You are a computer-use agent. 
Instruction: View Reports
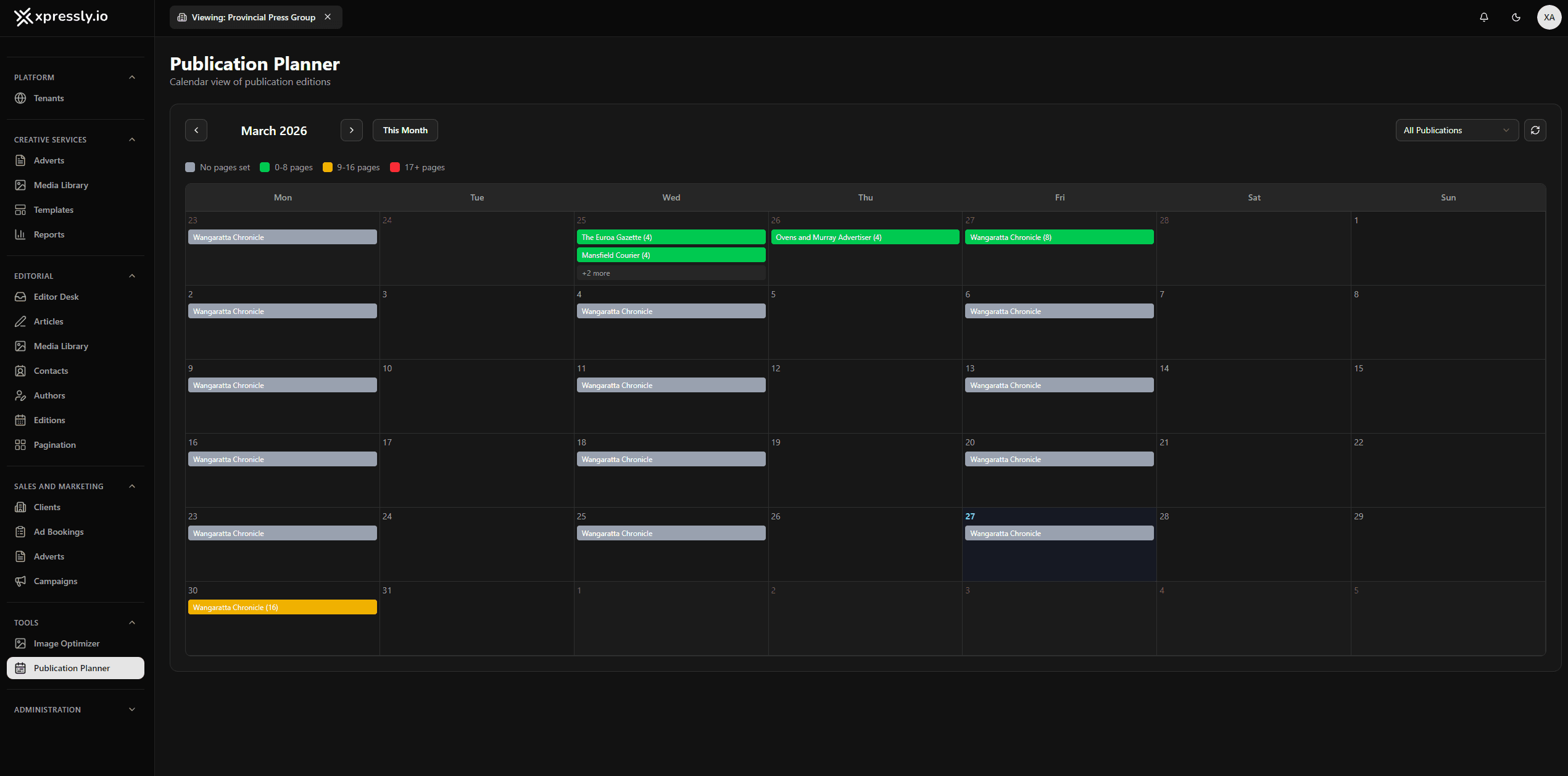pos(49,234)
